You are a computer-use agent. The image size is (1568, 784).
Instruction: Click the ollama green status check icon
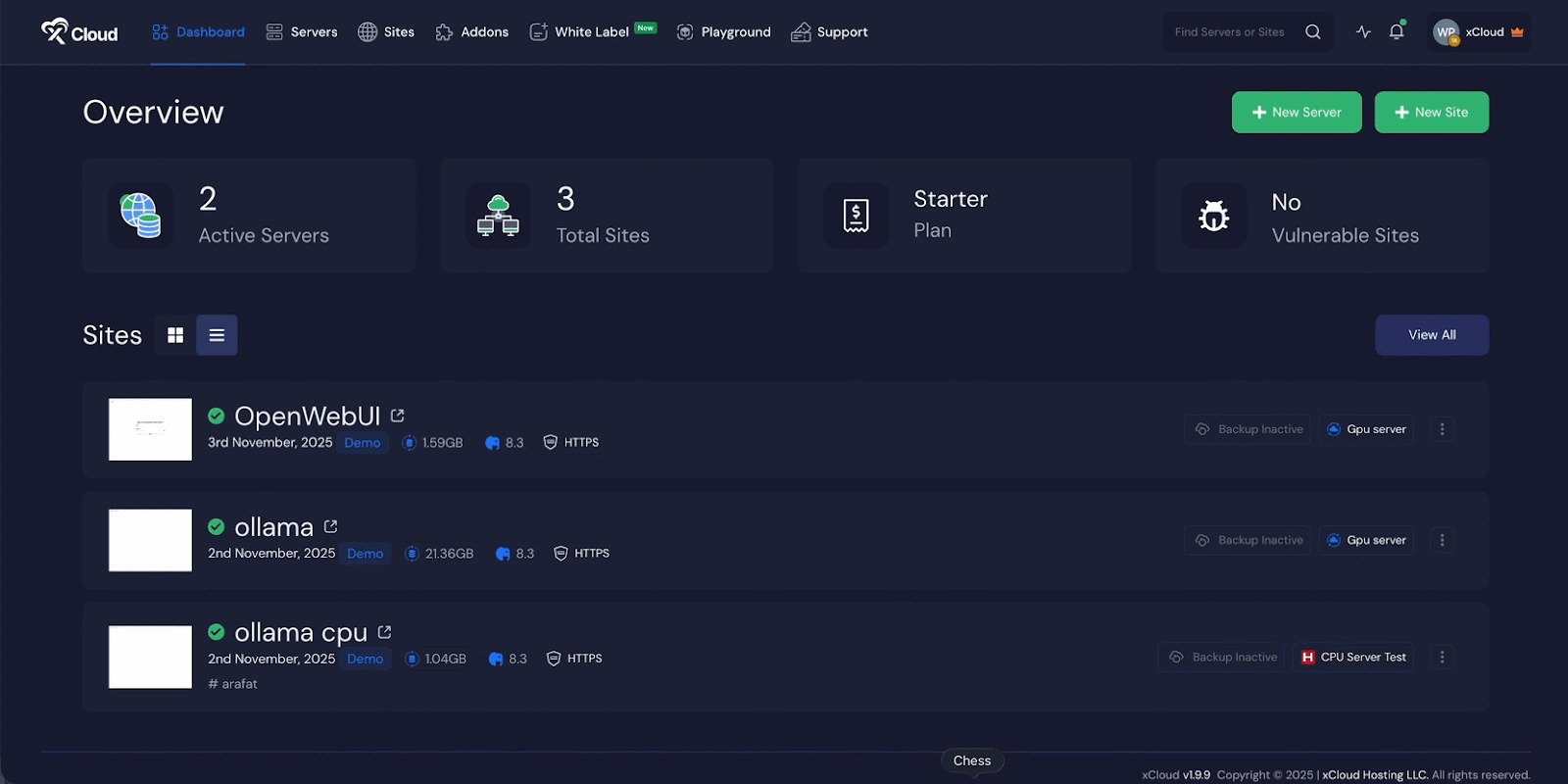pos(217,527)
